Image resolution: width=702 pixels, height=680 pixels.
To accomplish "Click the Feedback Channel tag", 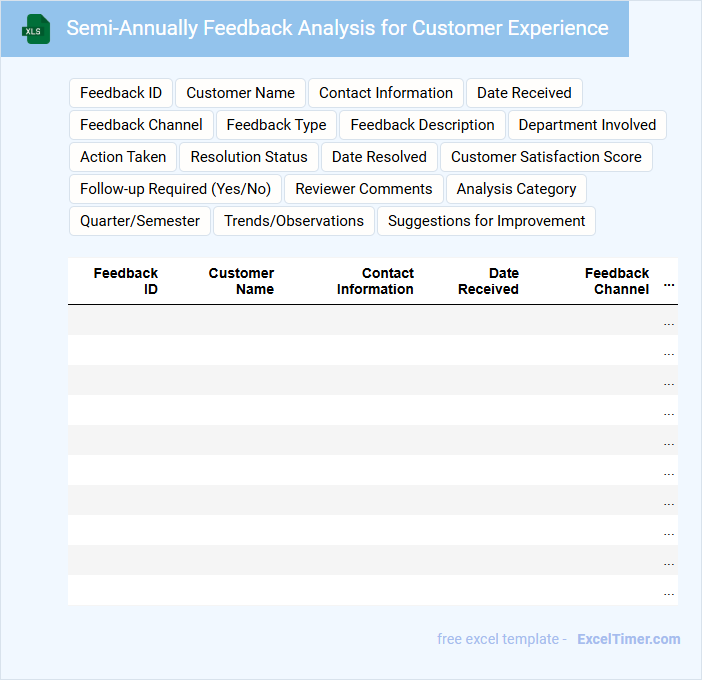I will tap(141, 125).
